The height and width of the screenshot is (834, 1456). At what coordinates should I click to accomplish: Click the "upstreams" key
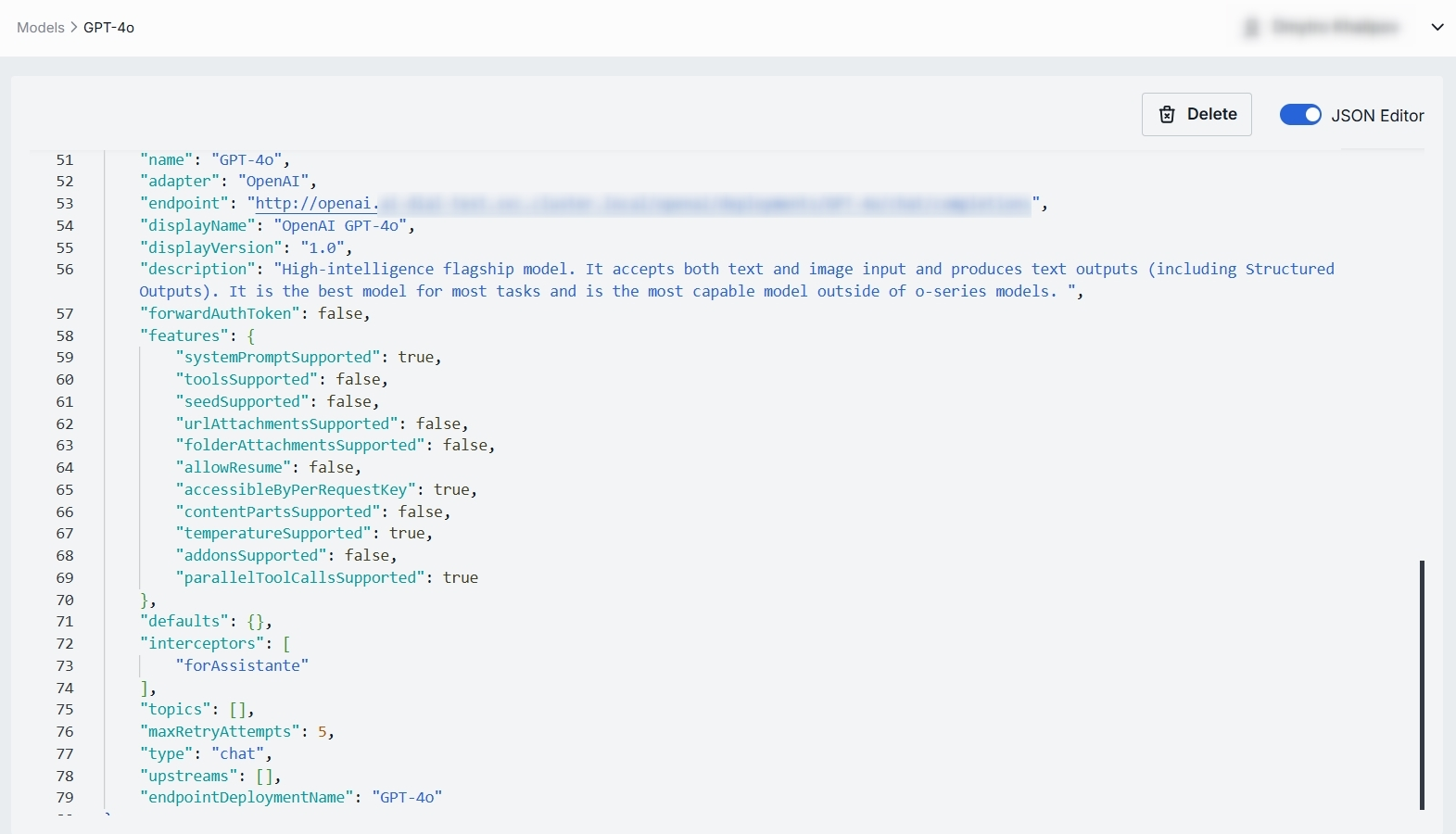coord(189,777)
